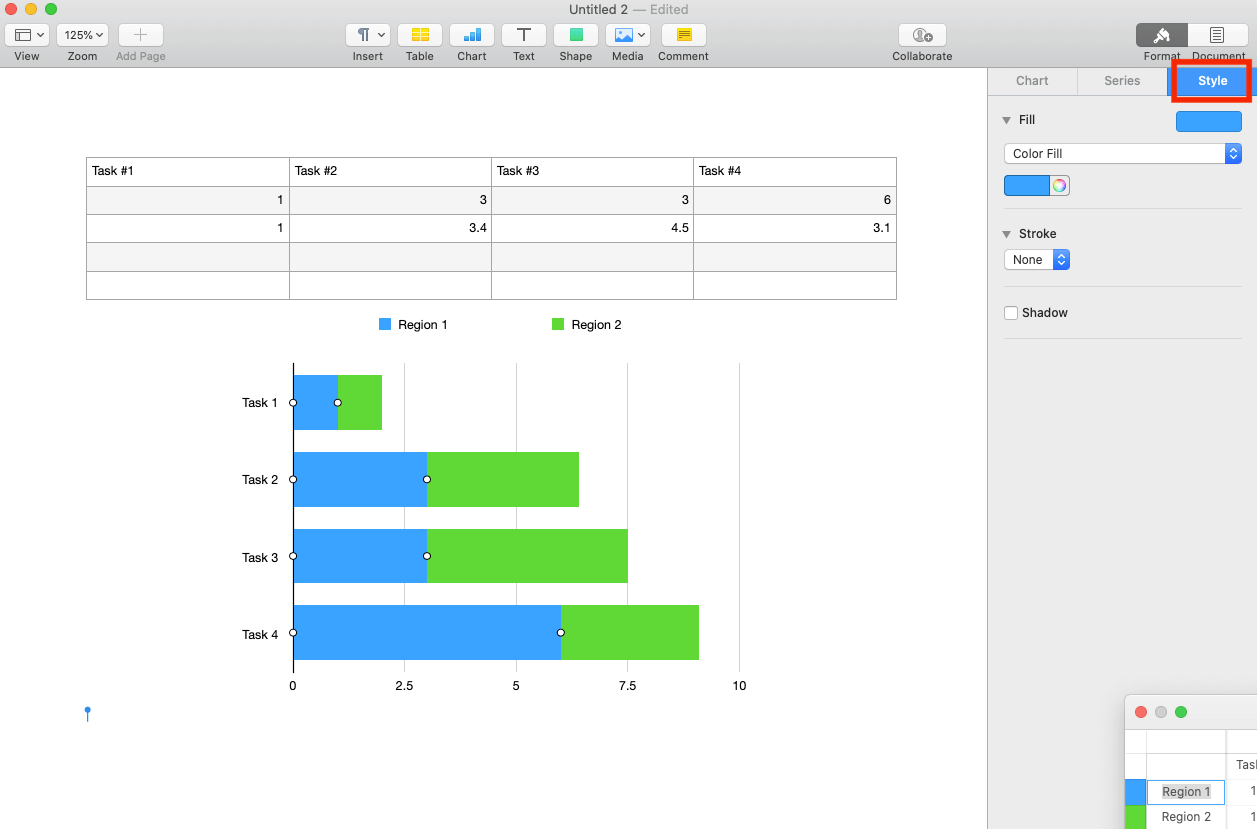Open the Color Fill dropdown
Viewport: 1257px width, 829px height.
point(1122,154)
